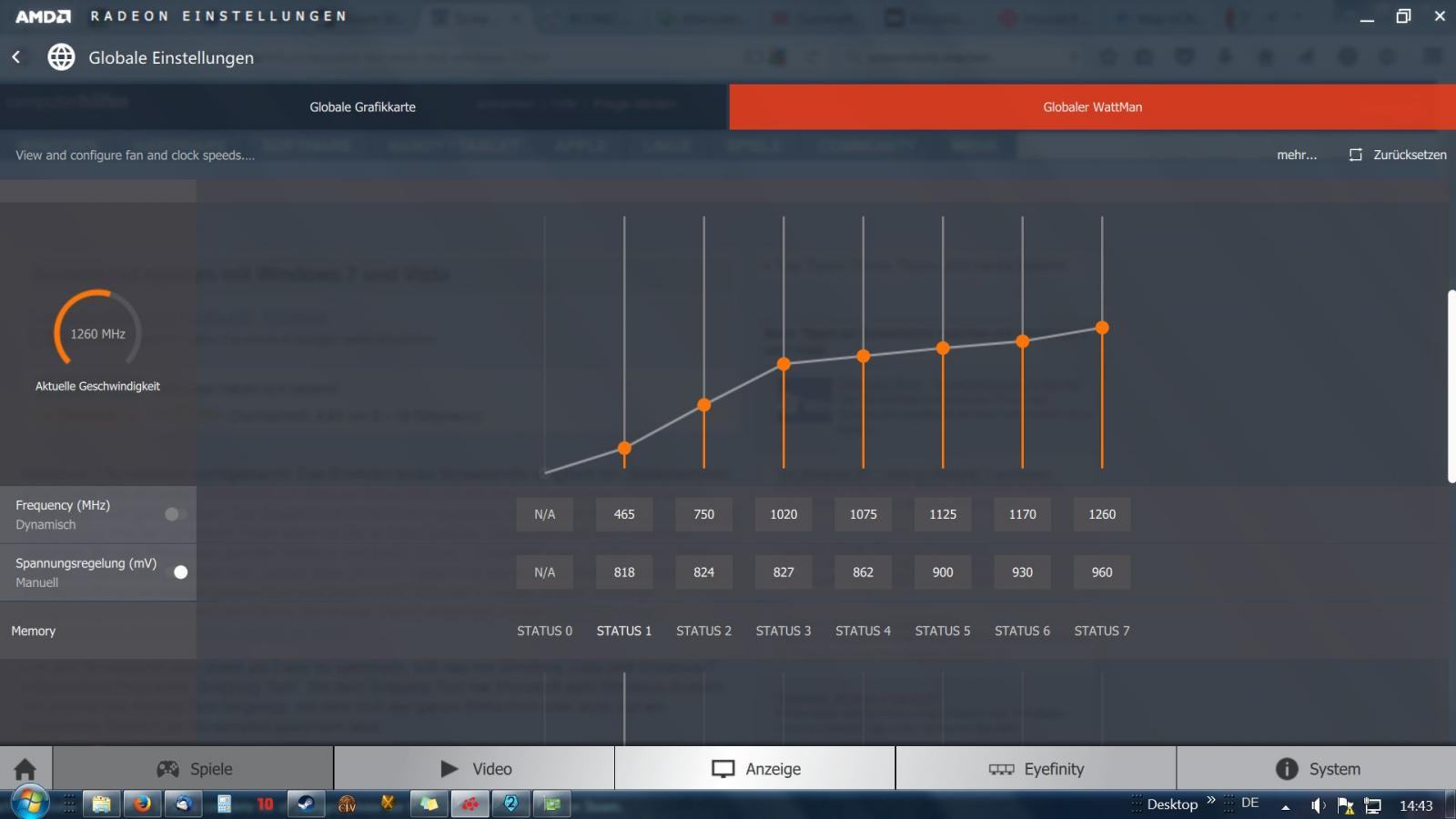Click the Spiele gamepad icon
This screenshot has height=819, width=1456.
pyautogui.click(x=168, y=769)
